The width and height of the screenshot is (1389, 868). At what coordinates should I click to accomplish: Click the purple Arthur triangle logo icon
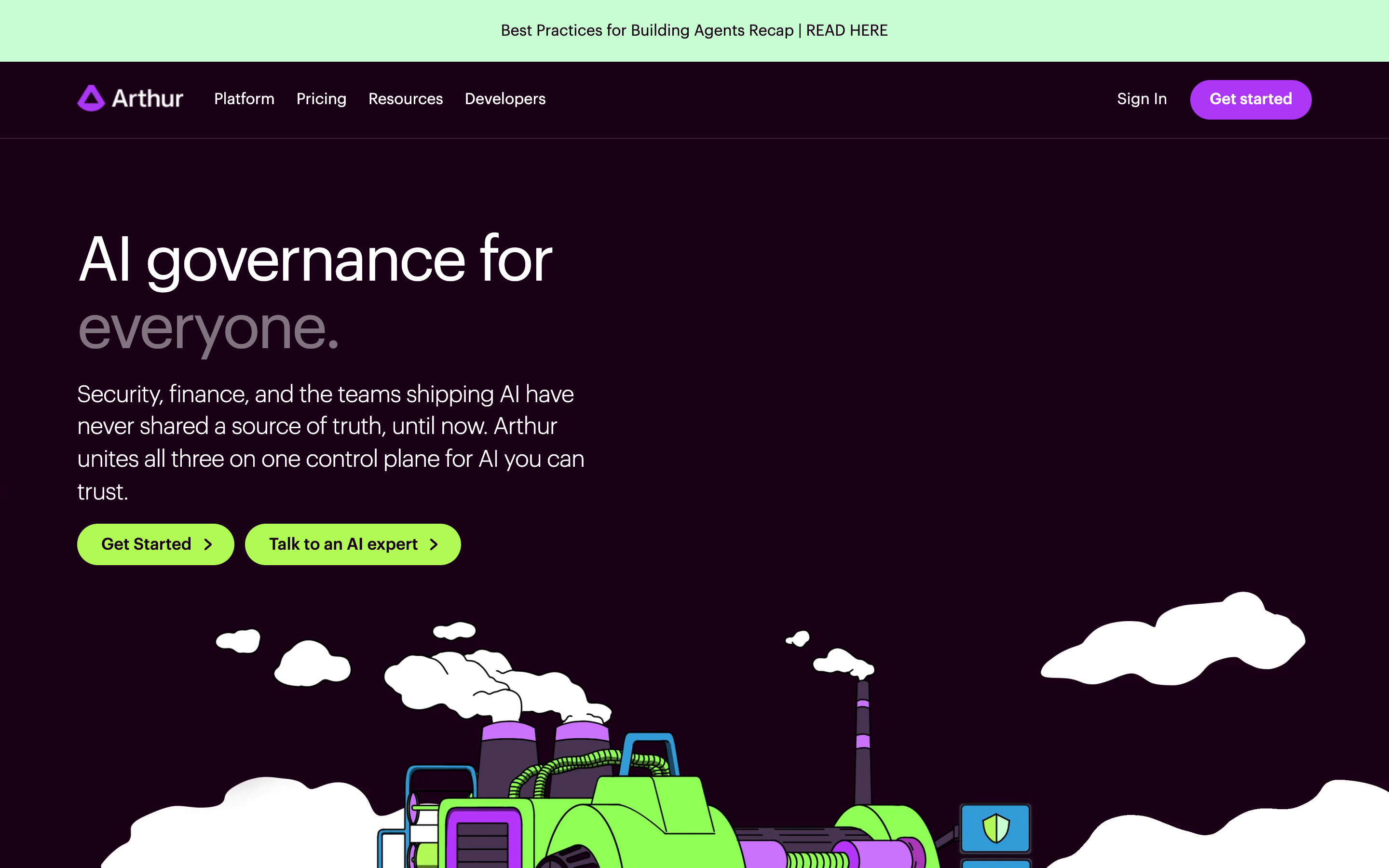[91, 98]
